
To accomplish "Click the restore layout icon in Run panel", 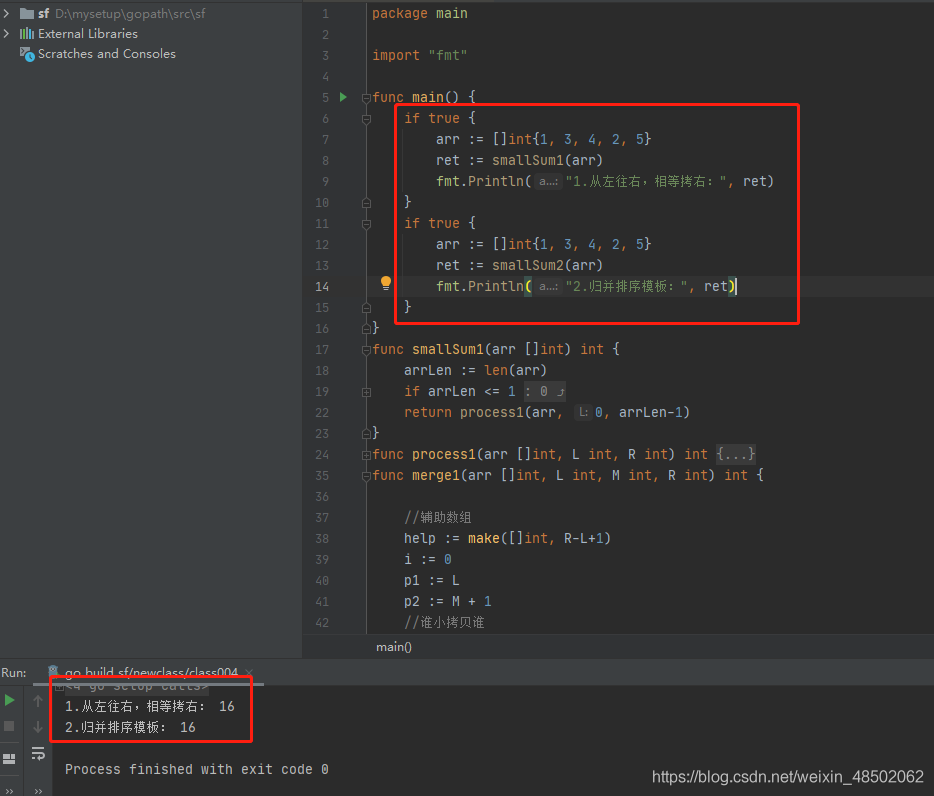I will [x=9, y=758].
